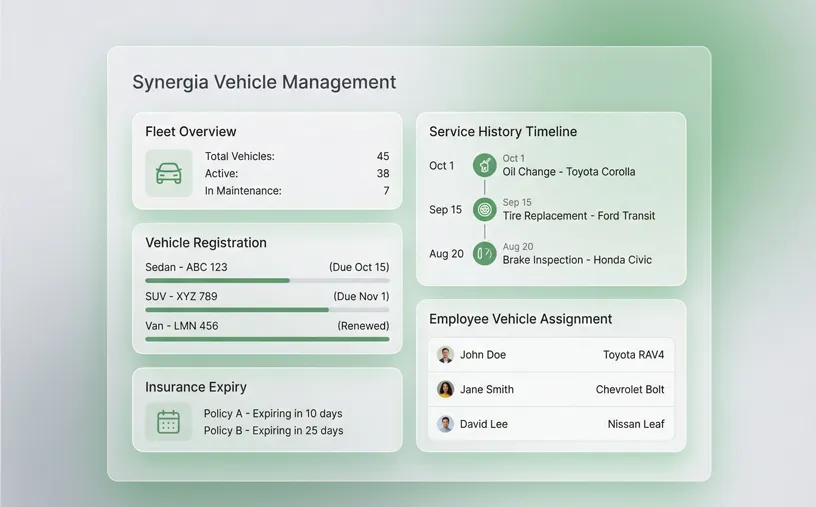Select the Van - LMN 456 label

point(182,326)
